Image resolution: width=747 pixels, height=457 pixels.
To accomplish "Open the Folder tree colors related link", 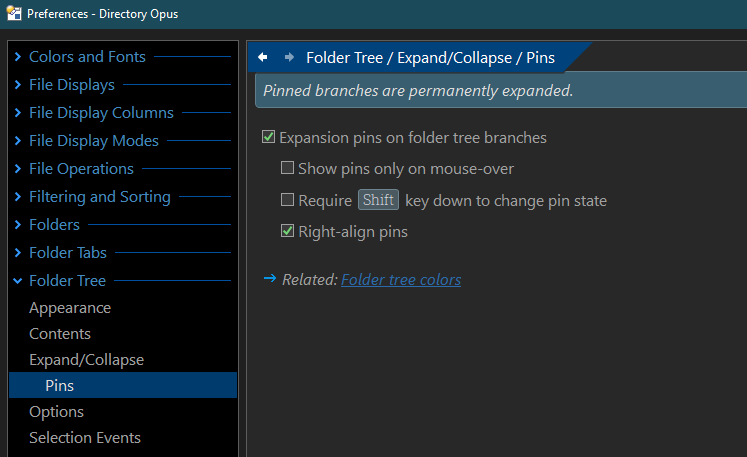I will 401,280.
